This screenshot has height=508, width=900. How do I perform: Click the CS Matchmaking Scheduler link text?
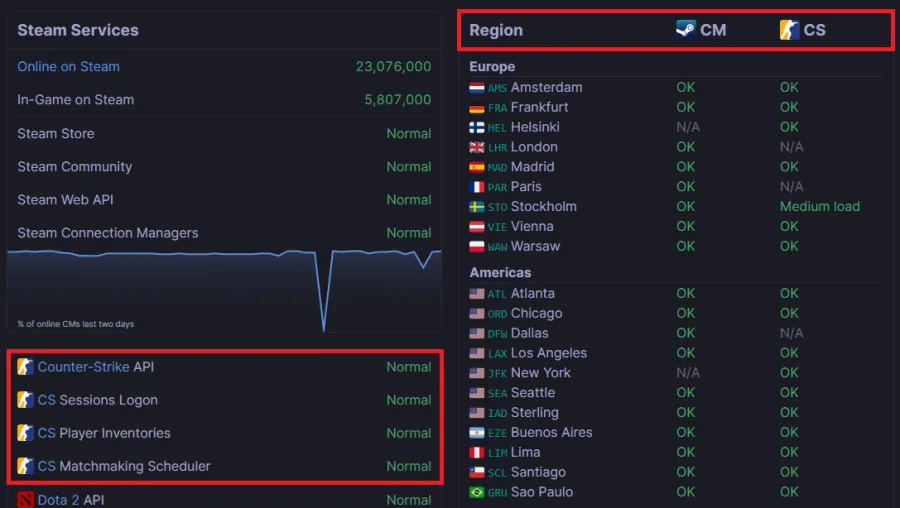(x=124, y=466)
